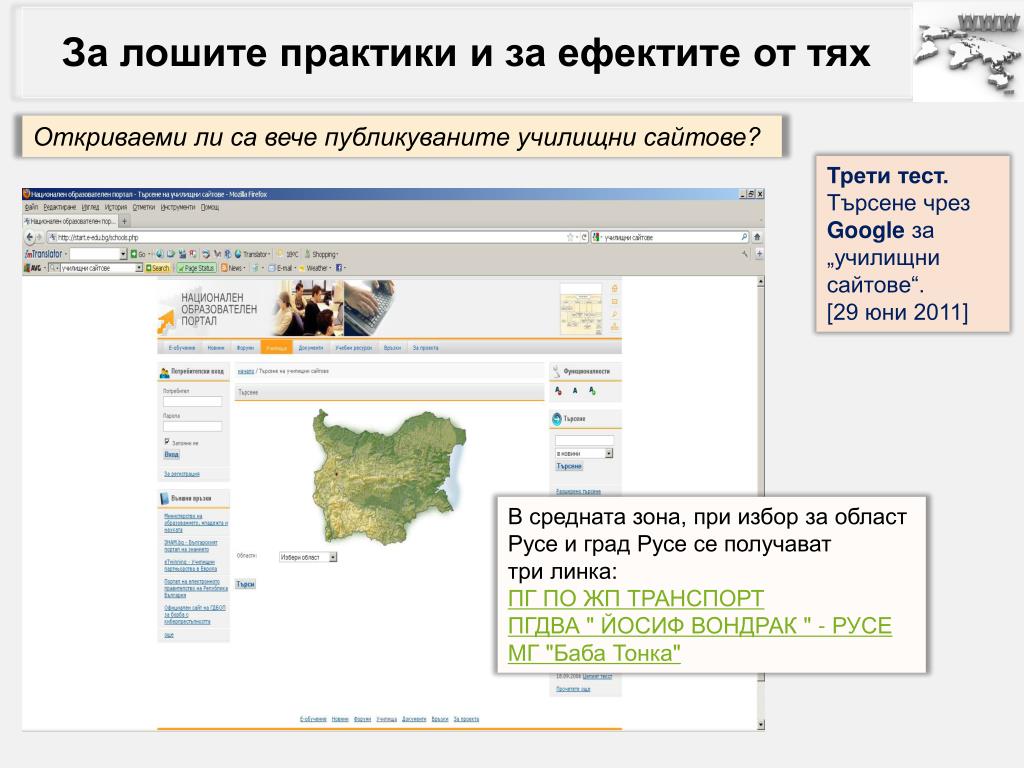The height and width of the screenshot is (768, 1024).
Task: Open the Translator toolbar dropdown
Action: tap(253, 254)
